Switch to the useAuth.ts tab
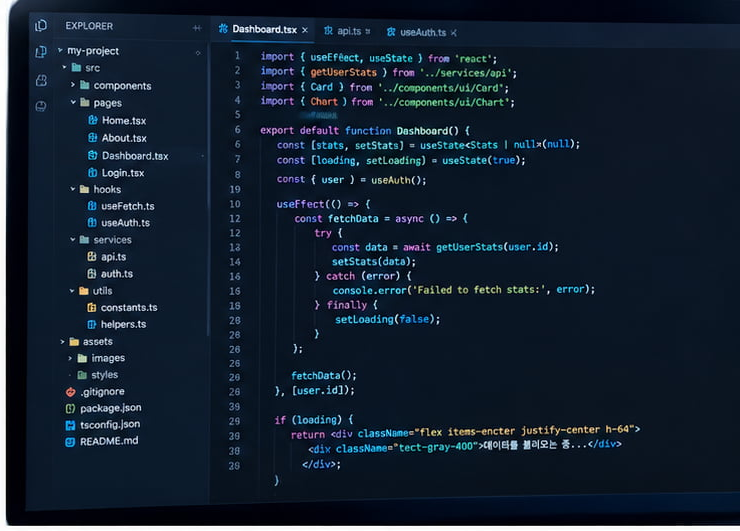The width and height of the screenshot is (740, 531). click(422, 32)
